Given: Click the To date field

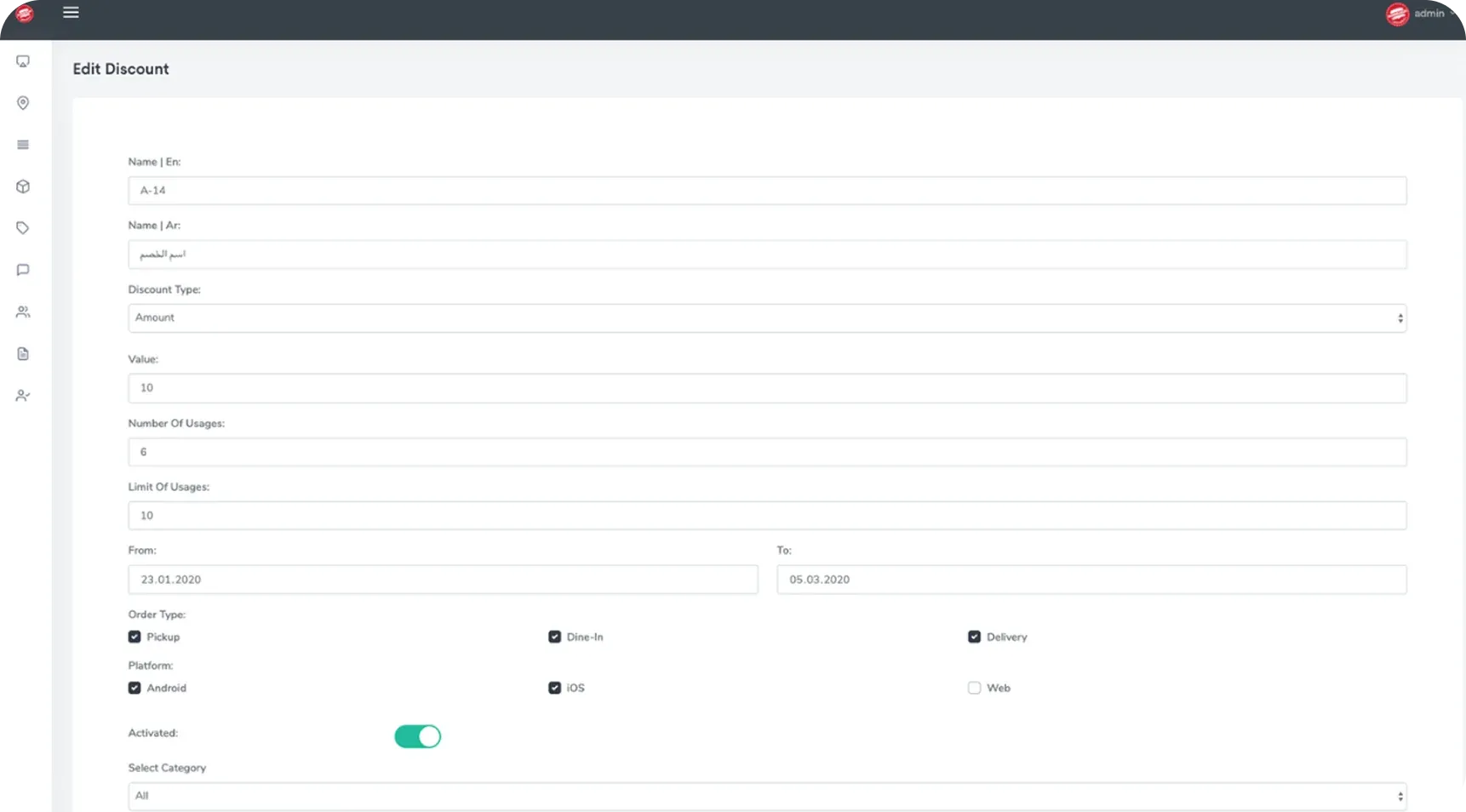Looking at the screenshot, I should (x=1091, y=580).
